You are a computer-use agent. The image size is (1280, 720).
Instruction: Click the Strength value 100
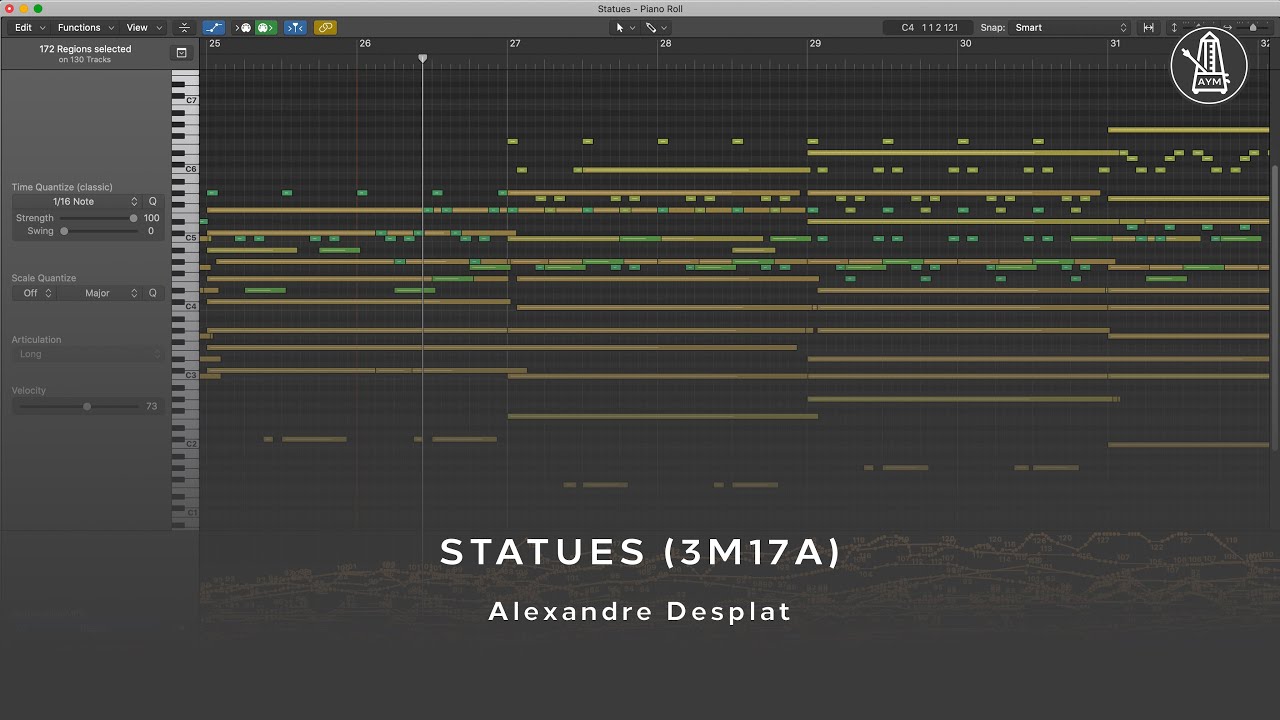point(151,218)
